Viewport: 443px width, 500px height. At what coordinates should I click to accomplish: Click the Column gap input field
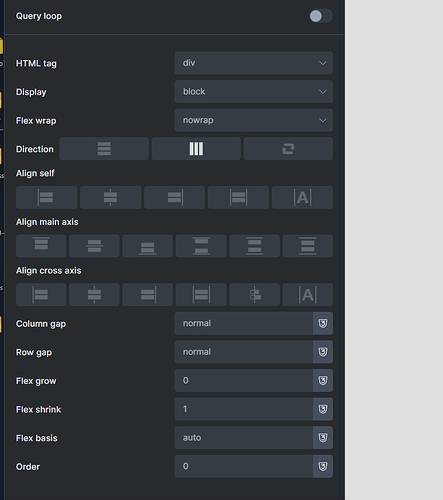244,323
